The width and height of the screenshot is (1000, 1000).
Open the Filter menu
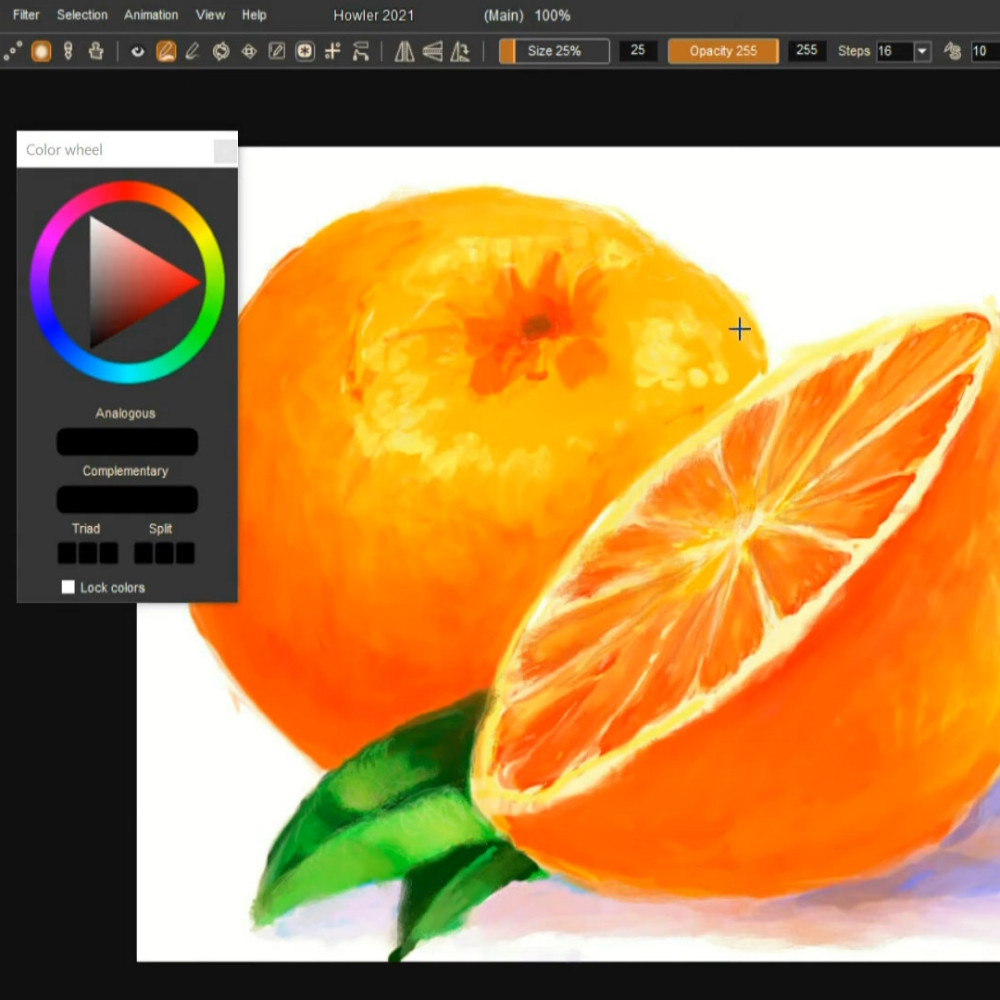click(x=26, y=15)
